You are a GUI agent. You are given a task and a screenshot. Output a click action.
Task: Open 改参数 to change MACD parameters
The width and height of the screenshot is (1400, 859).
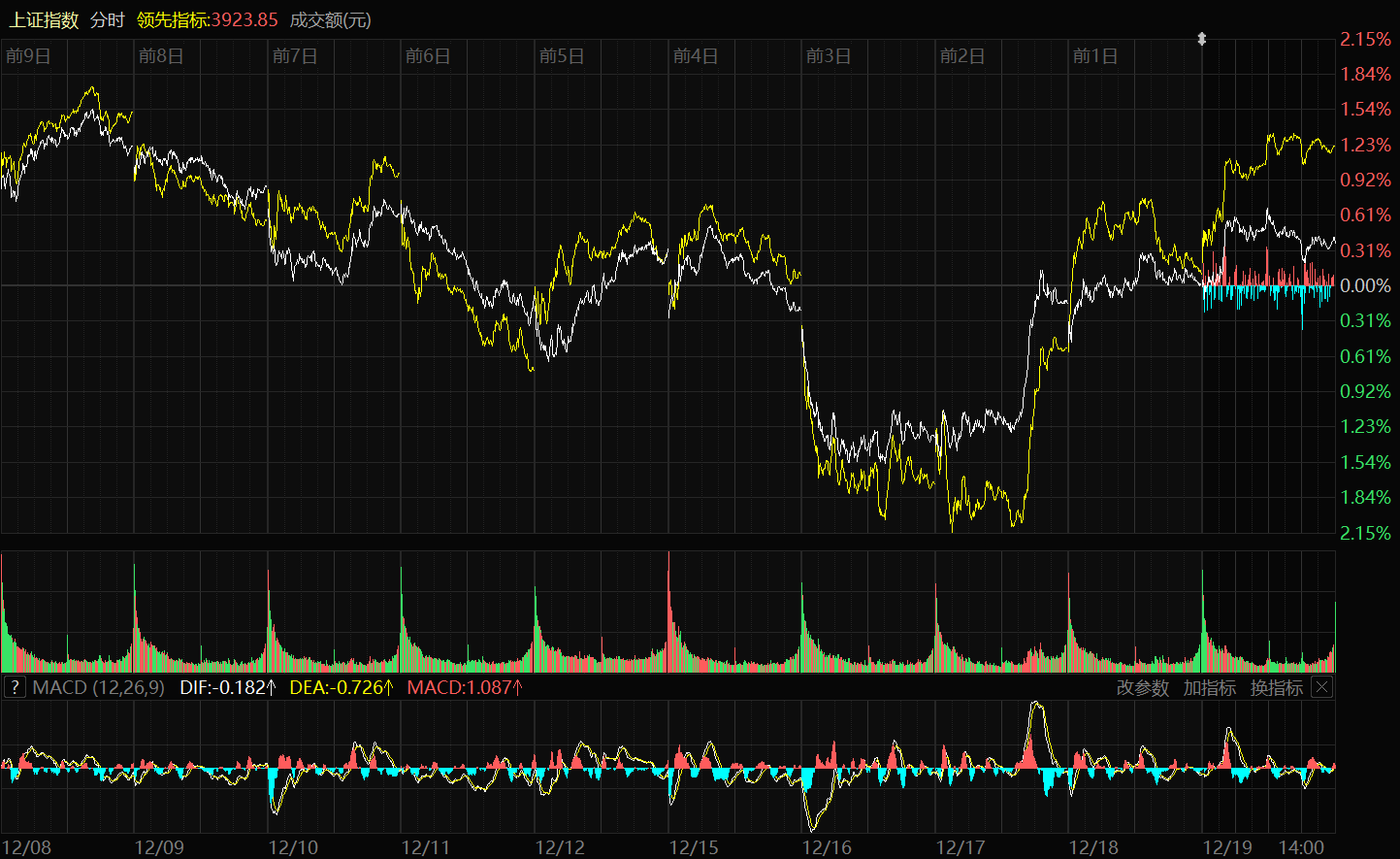pos(1142,688)
